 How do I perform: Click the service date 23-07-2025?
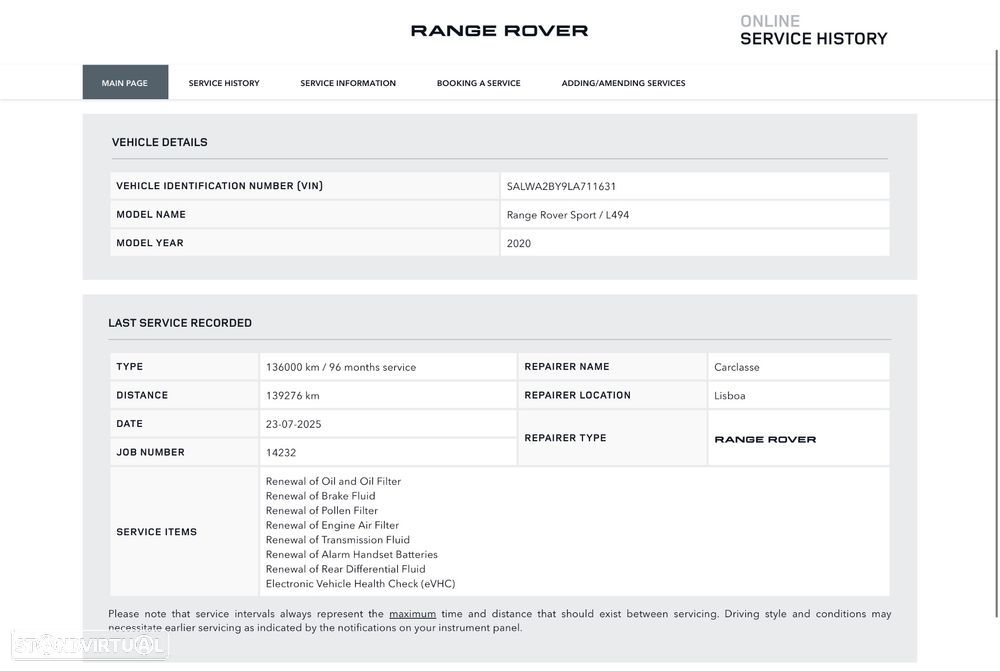(x=293, y=424)
